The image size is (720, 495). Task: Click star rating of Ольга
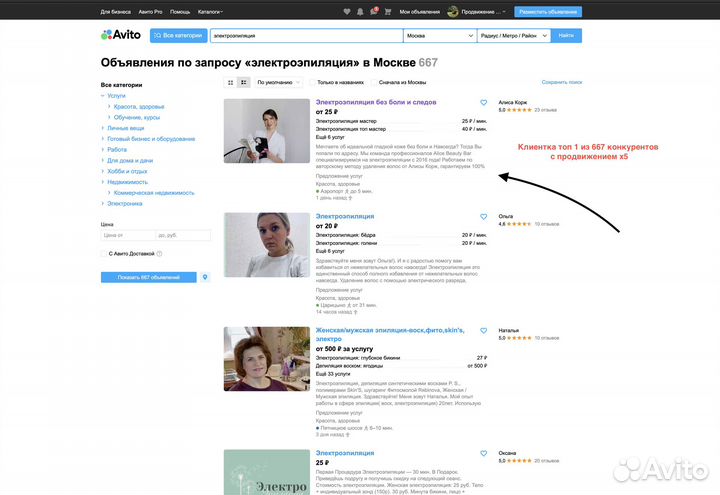519,224
